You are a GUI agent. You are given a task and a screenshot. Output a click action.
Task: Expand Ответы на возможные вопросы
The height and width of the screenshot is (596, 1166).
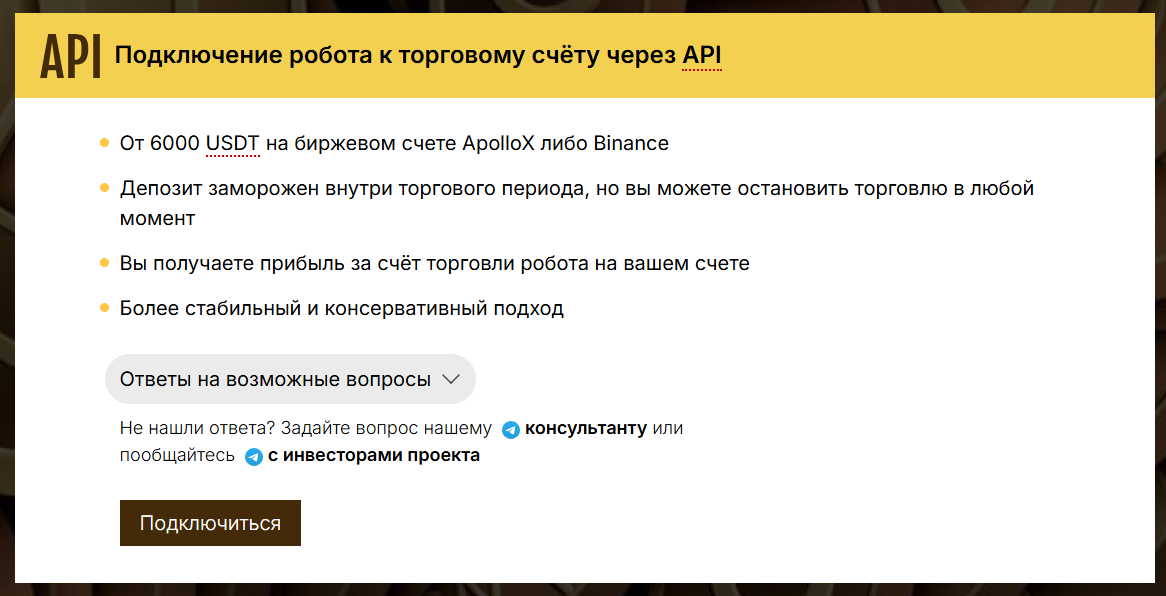[290, 379]
